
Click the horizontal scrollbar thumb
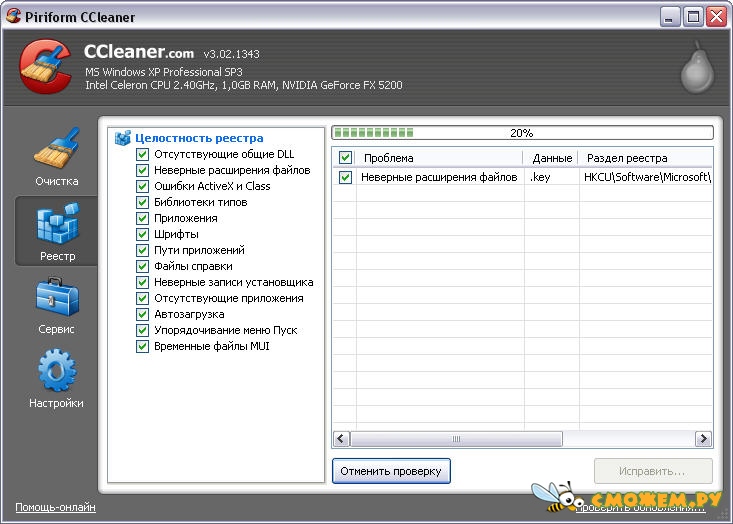click(456, 439)
